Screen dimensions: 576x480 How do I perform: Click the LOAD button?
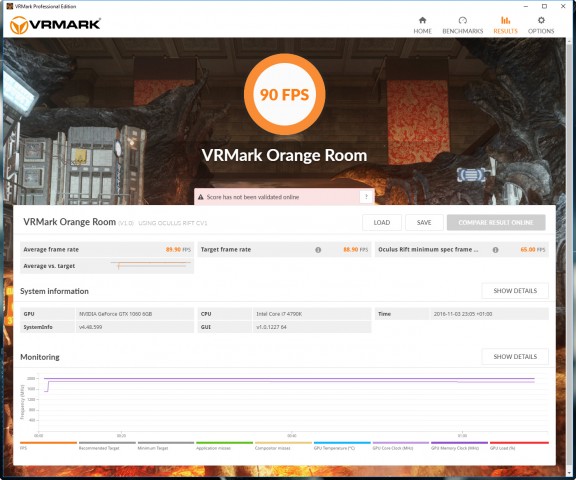click(x=382, y=223)
